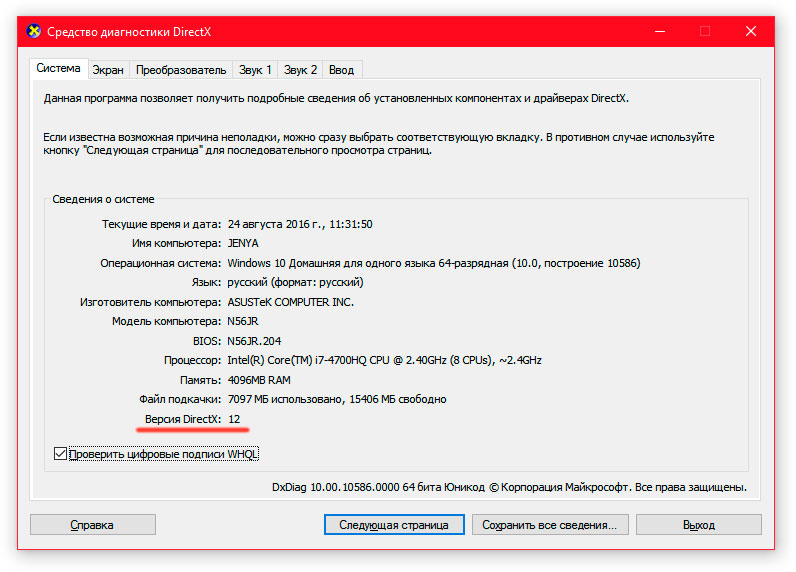The height and width of the screenshot is (572, 796).
Task: Click ASUSTeK COMPUTER INC. manufacturer value
Action: [290, 302]
